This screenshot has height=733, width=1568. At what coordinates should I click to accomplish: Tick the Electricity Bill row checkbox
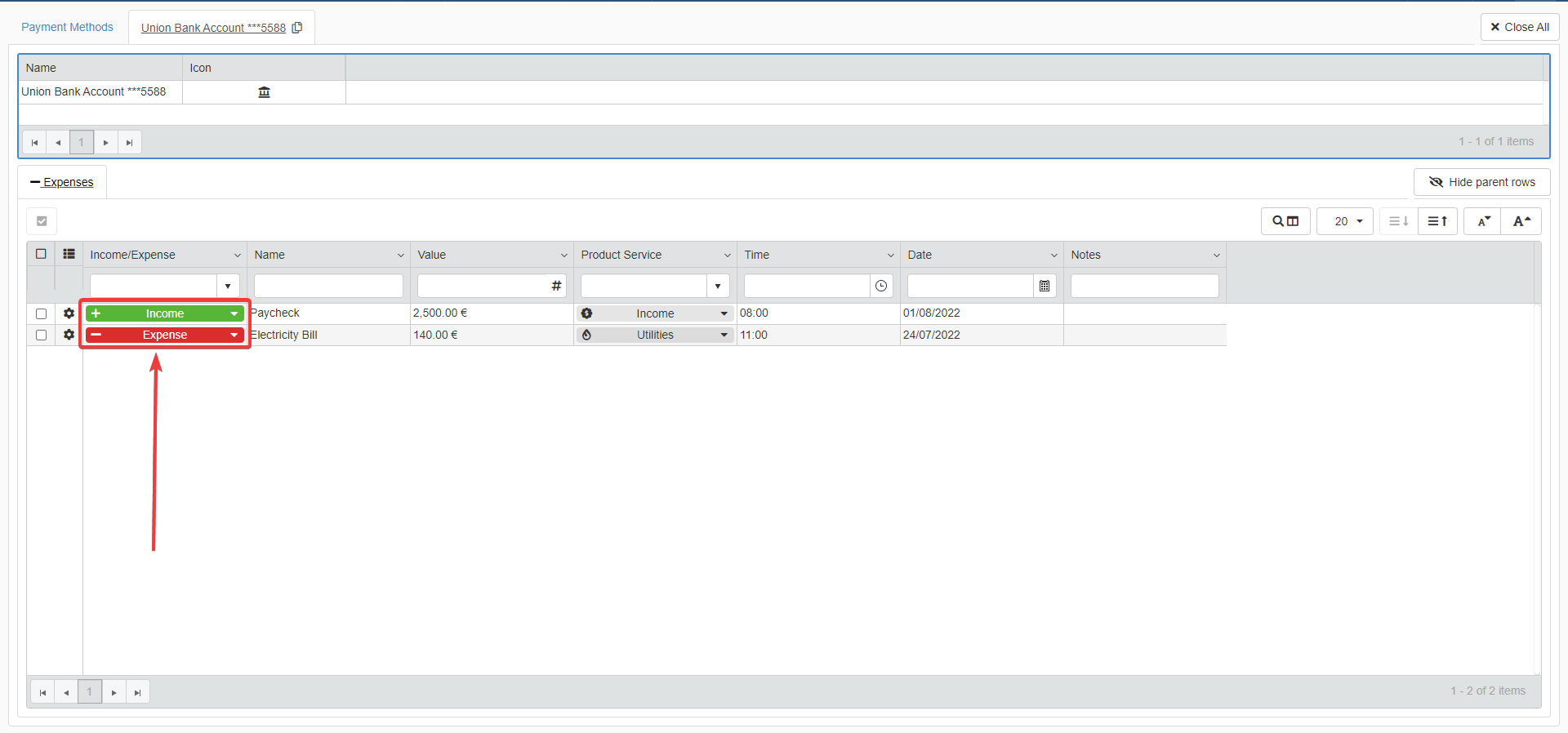tap(42, 335)
